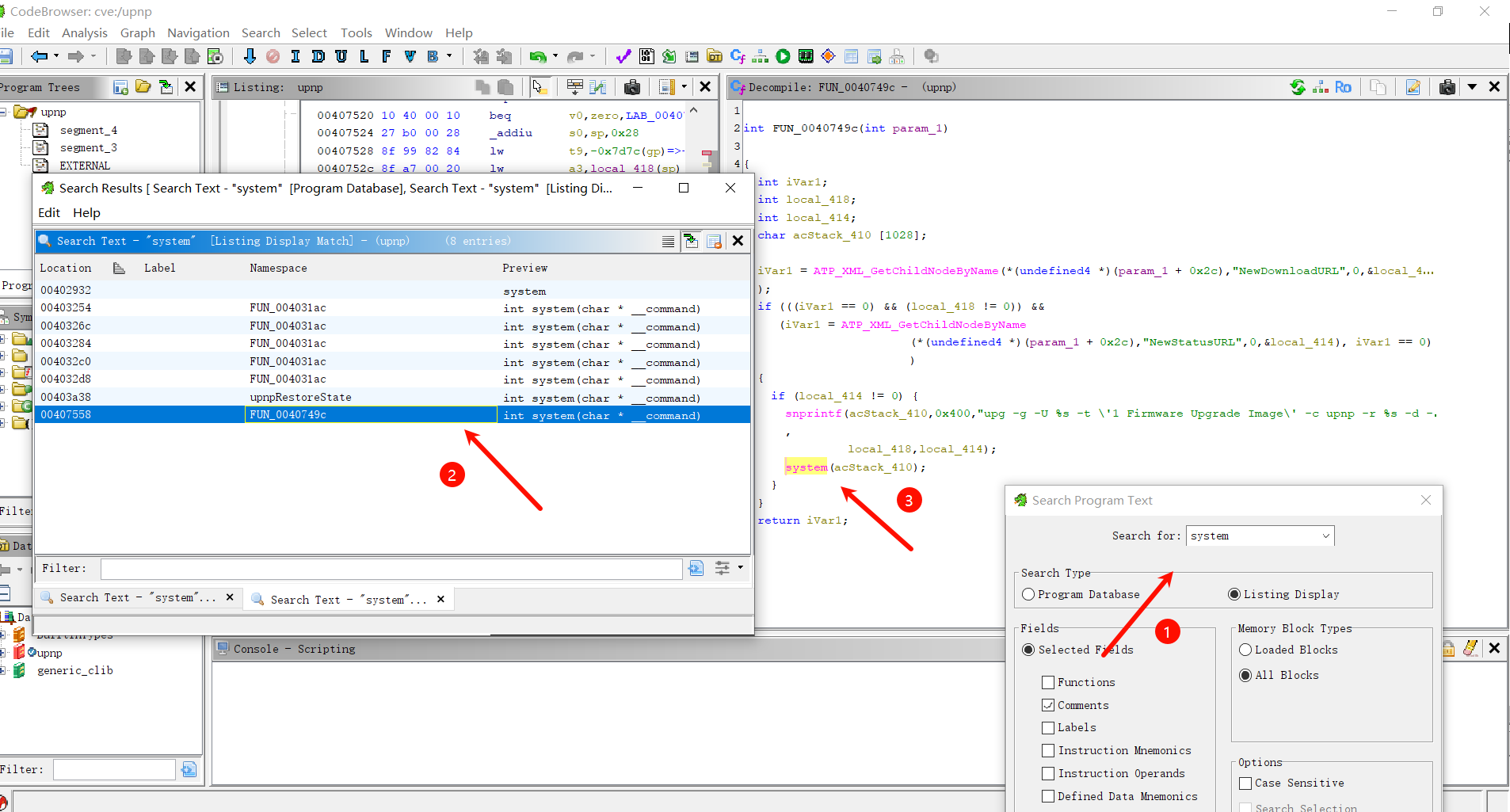Viewport: 1510px width, 812px height.
Task: Select the Listing Display radio button
Action: click(x=1234, y=594)
